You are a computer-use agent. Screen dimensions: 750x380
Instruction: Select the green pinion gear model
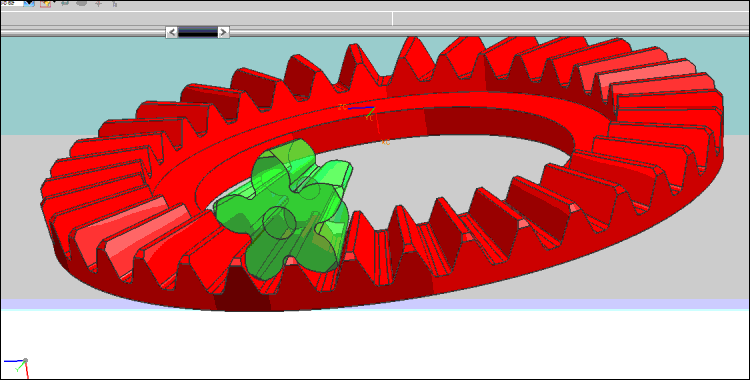pyautogui.click(x=283, y=210)
